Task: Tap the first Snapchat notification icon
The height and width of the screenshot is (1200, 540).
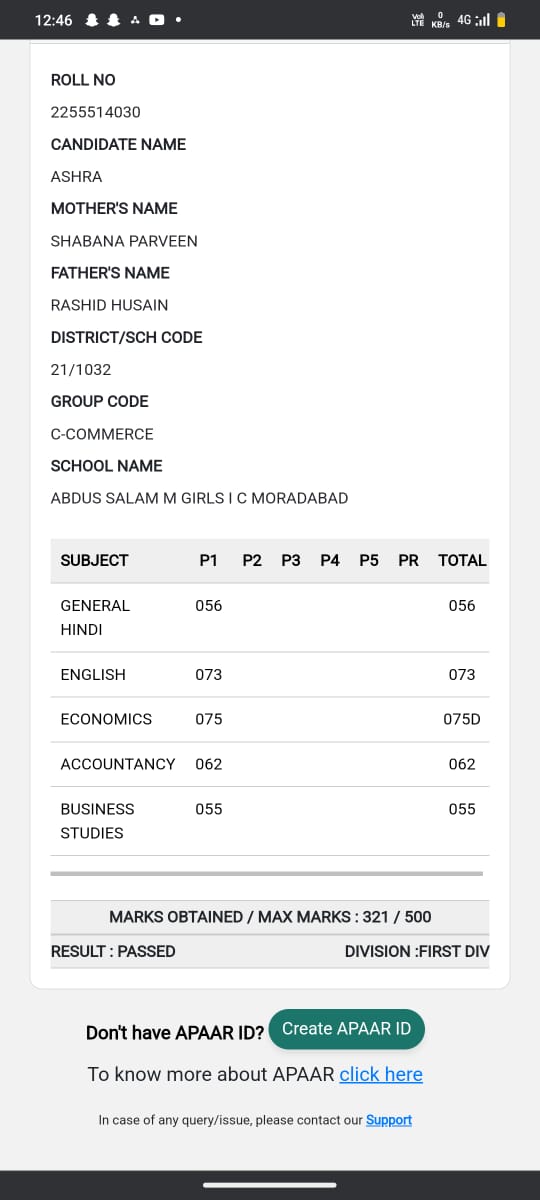Action: tap(93, 20)
